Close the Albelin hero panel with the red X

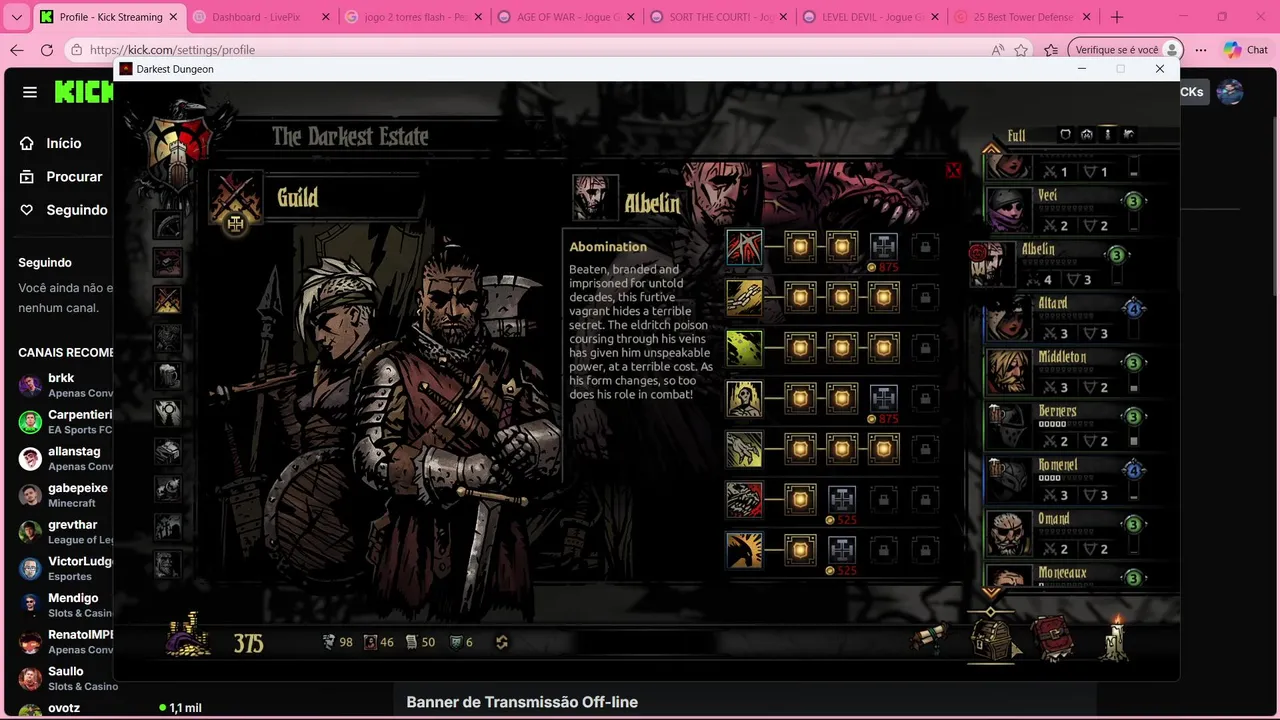[x=953, y=171]
